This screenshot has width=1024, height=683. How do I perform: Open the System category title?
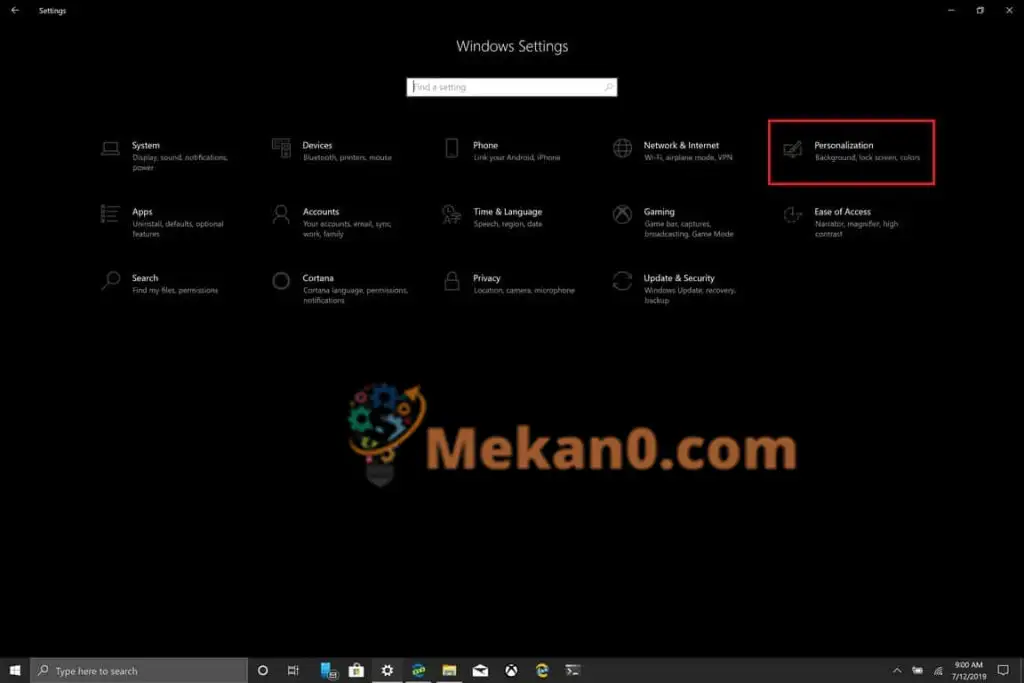[146, 145]
